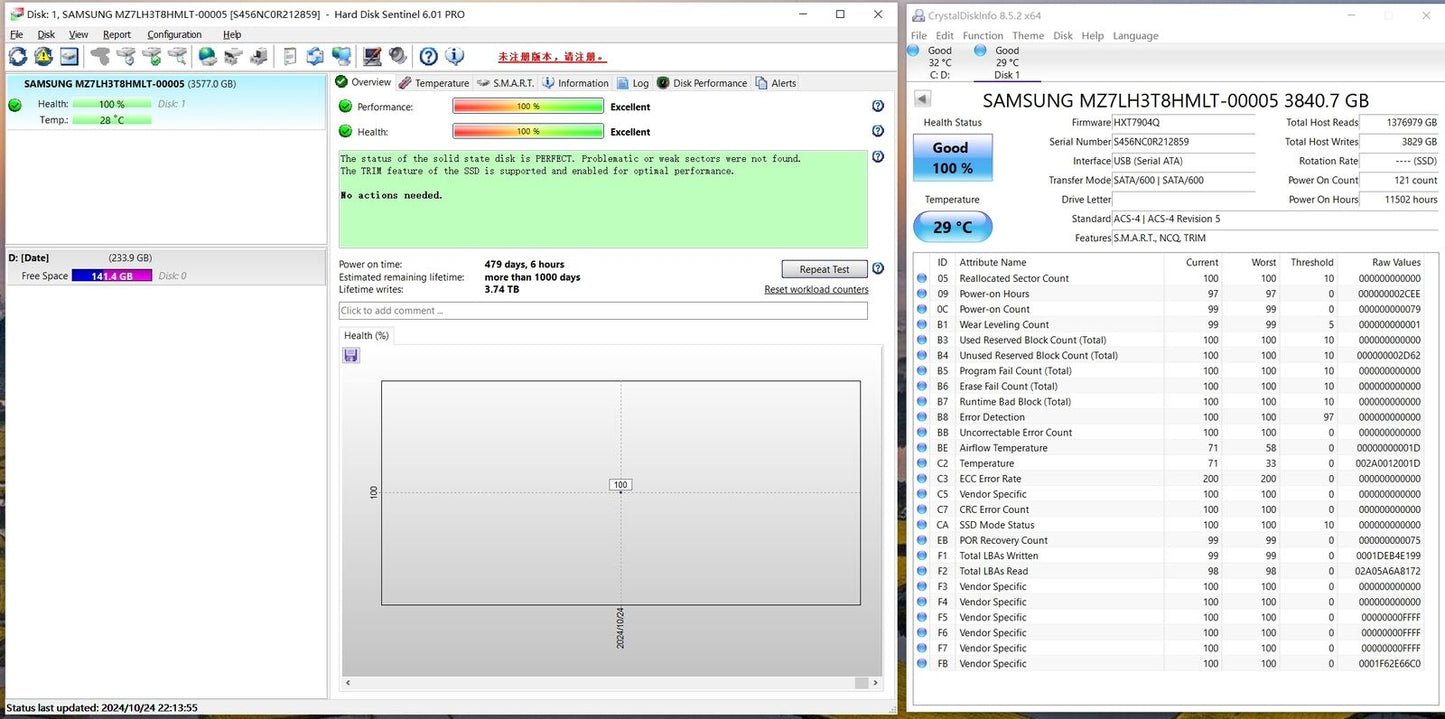
Task: Click the green check icon next to Performance
Action: [345, 106]
